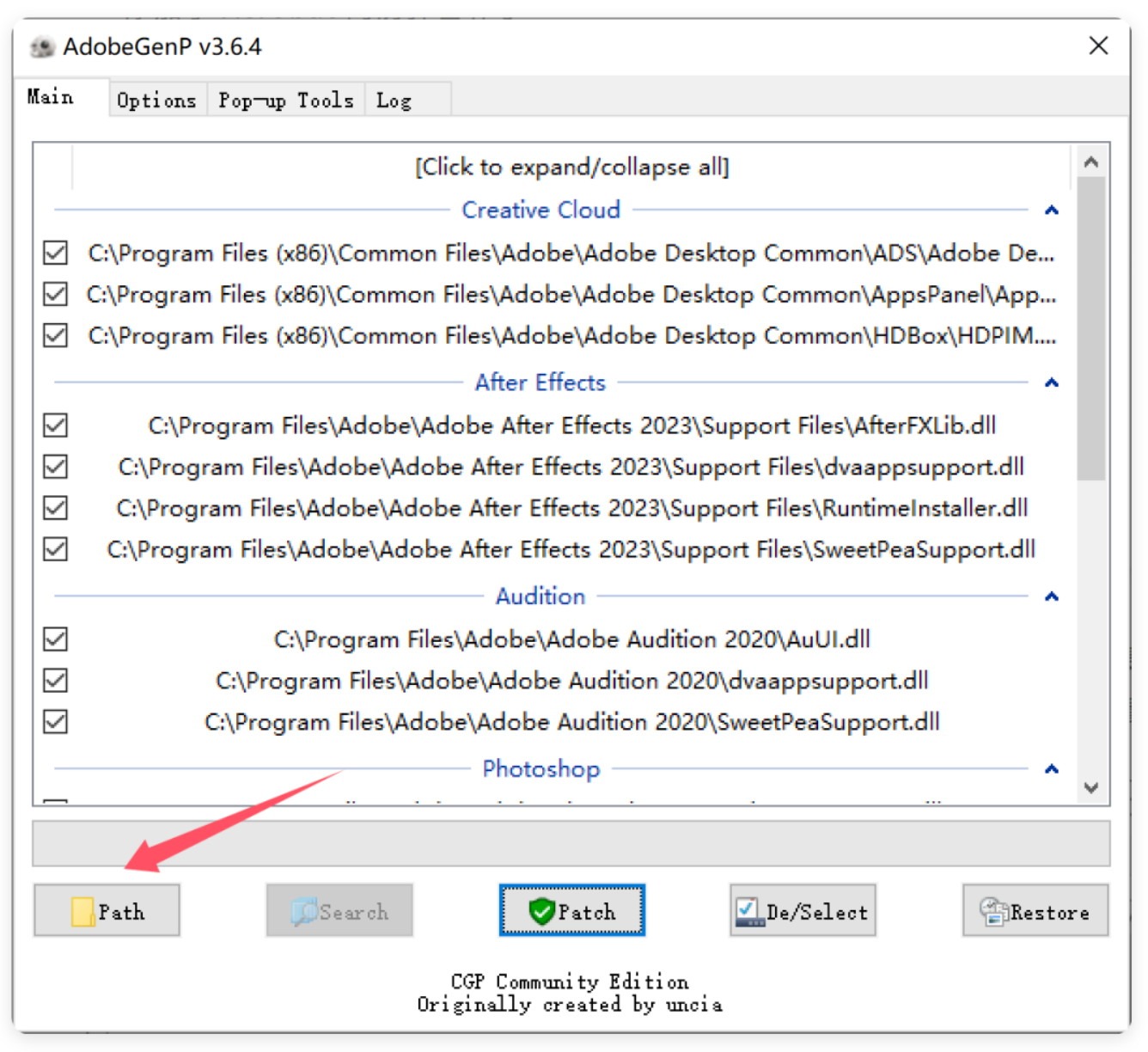Click the vertical scrollbar thumb in file list
Image resolution: width=1148 pixels, height=1052 pixels.
point(1091,328)
